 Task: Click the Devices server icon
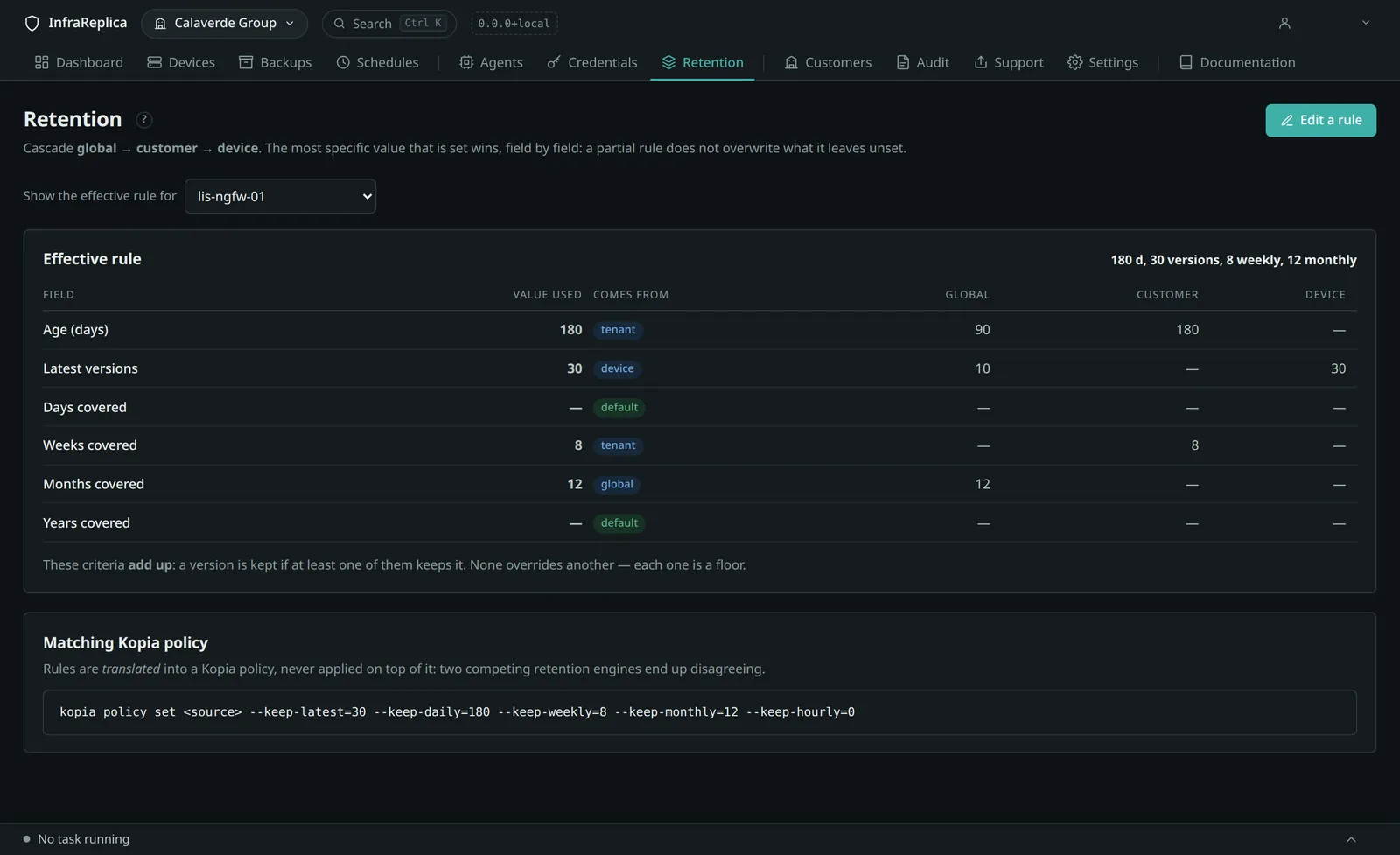(154, 62)
